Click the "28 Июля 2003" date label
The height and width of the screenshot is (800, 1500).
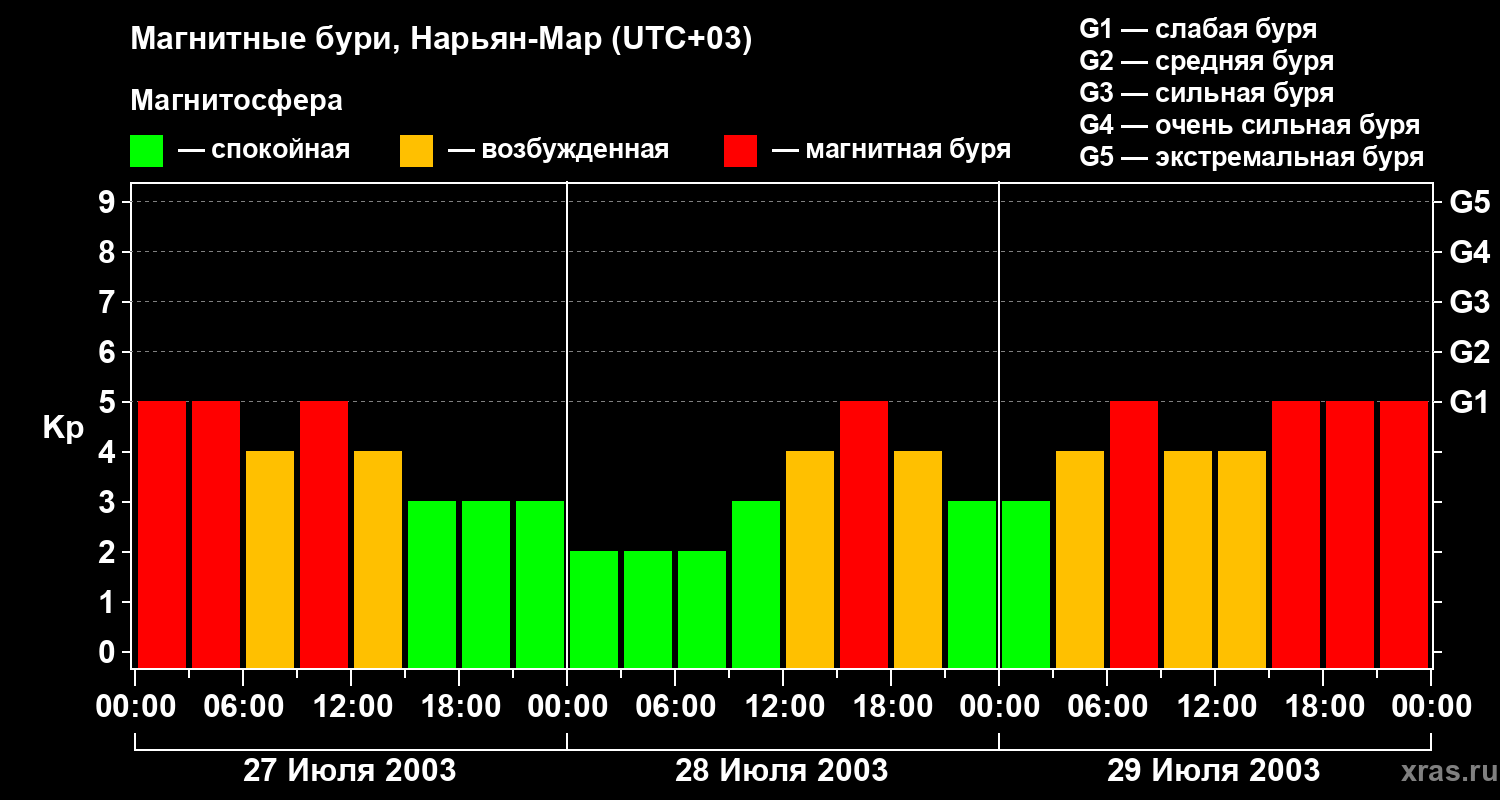pos(782,771)
